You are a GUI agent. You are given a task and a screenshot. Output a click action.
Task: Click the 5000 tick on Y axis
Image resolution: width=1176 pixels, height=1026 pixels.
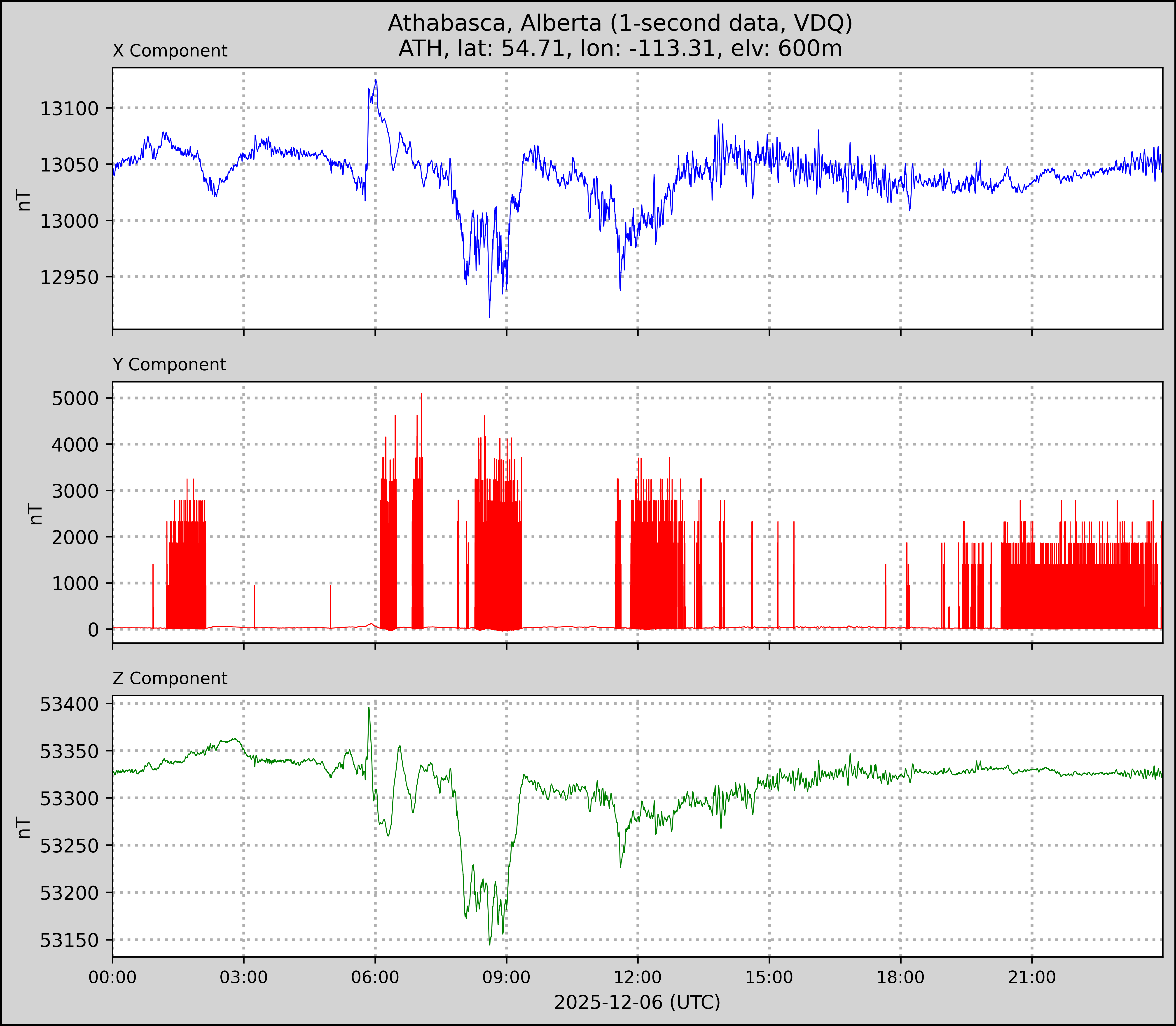pos(75,399)
